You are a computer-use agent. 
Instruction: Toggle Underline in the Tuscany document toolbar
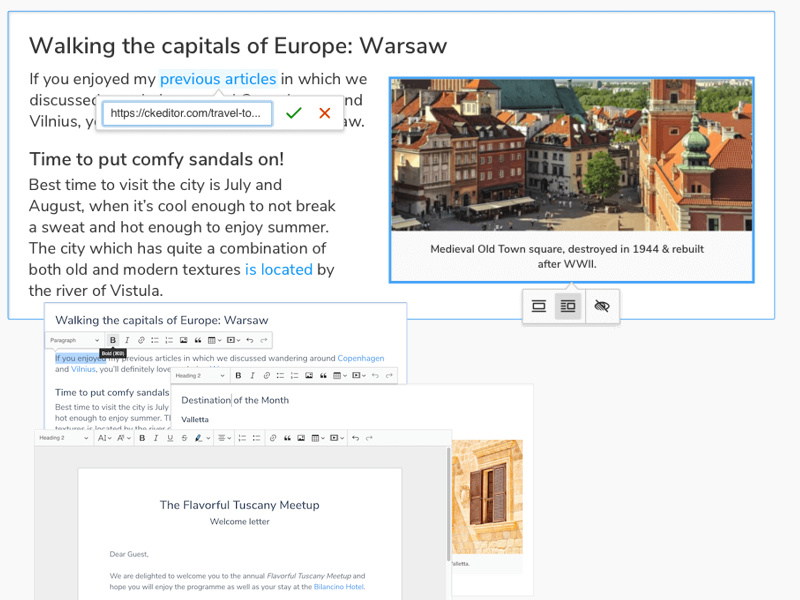click(170, 438)
